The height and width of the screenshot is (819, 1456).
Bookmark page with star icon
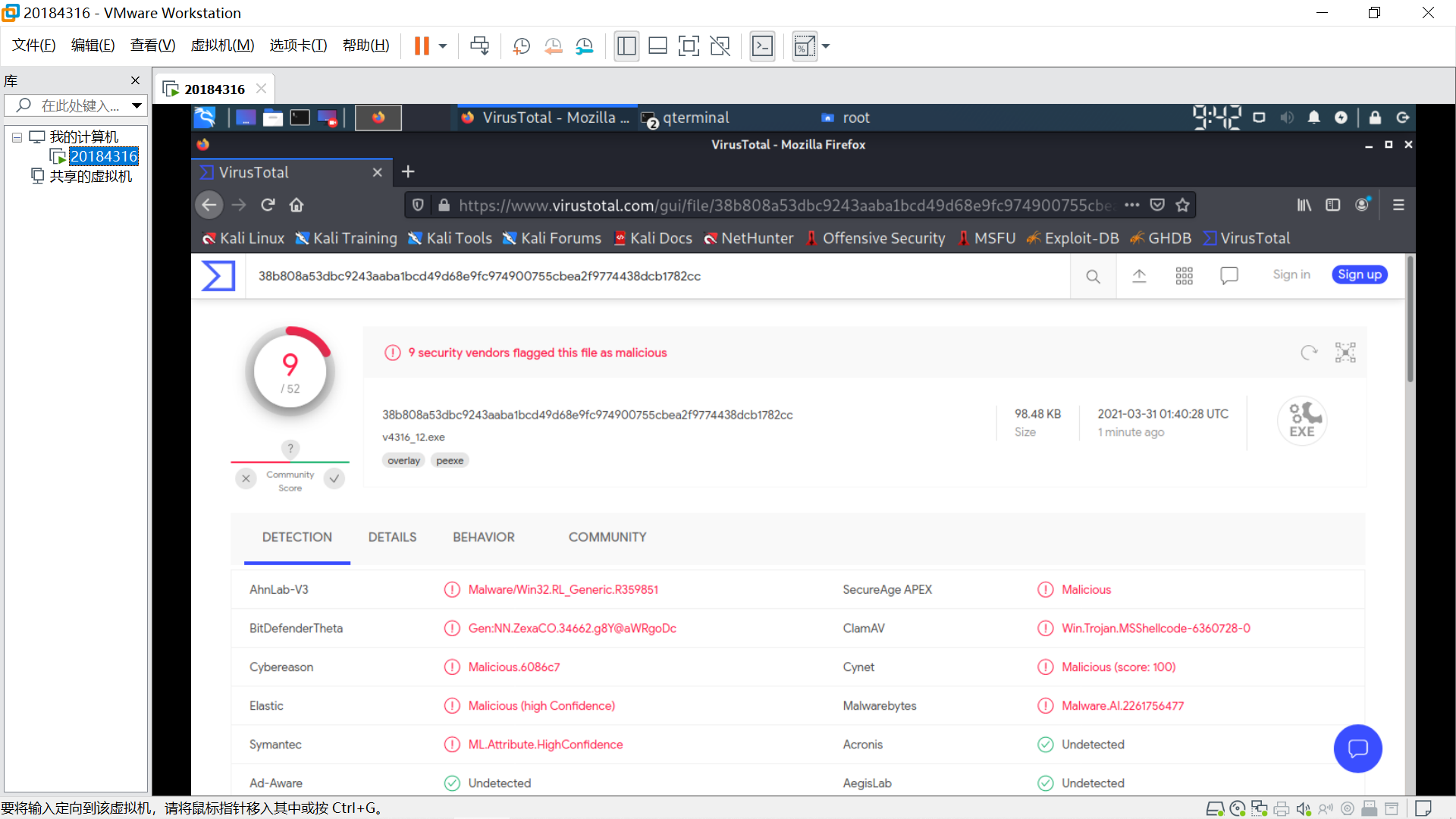point(1182,205)
